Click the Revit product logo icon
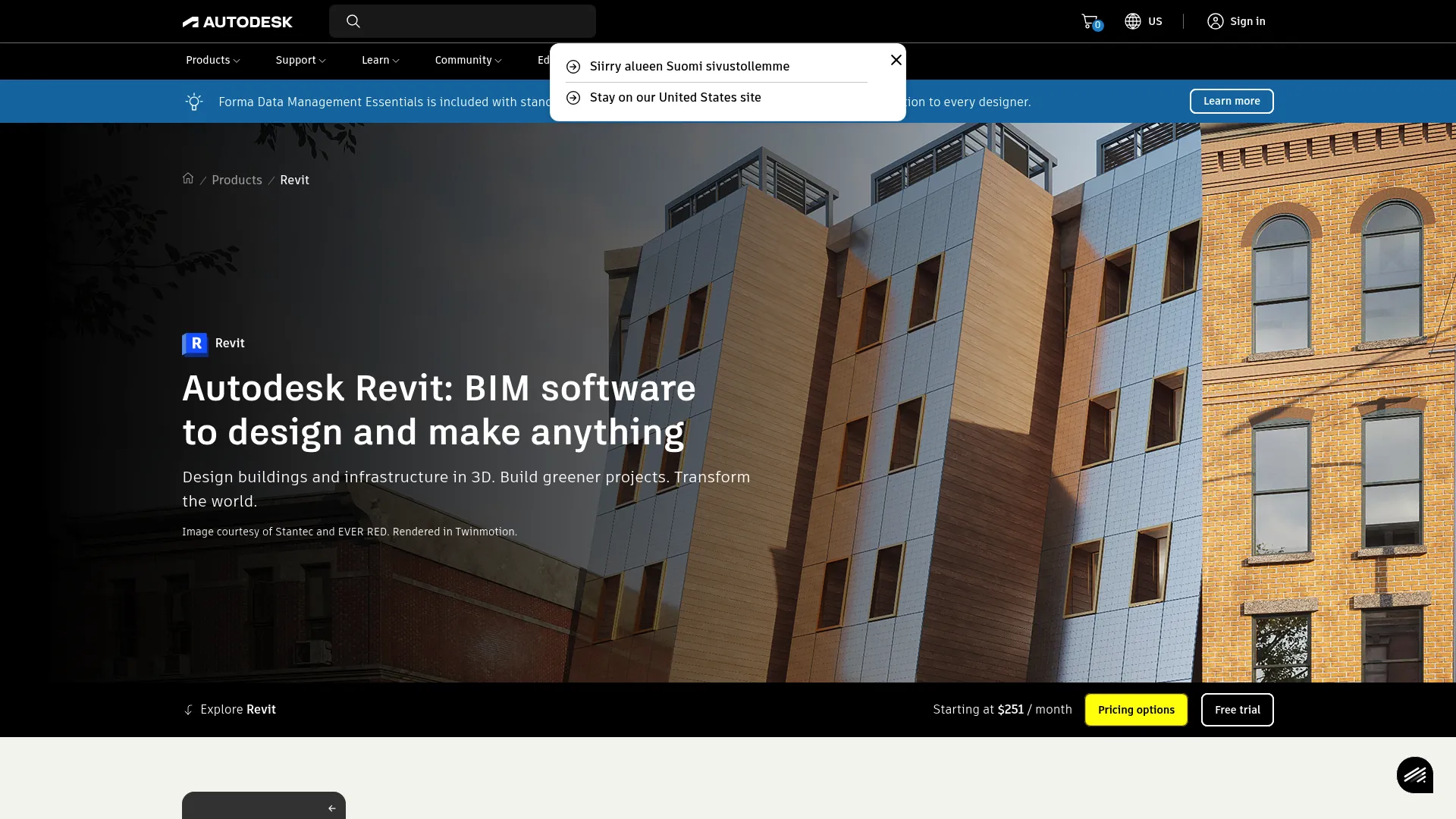1456x819 pixels. pos(195,344)
